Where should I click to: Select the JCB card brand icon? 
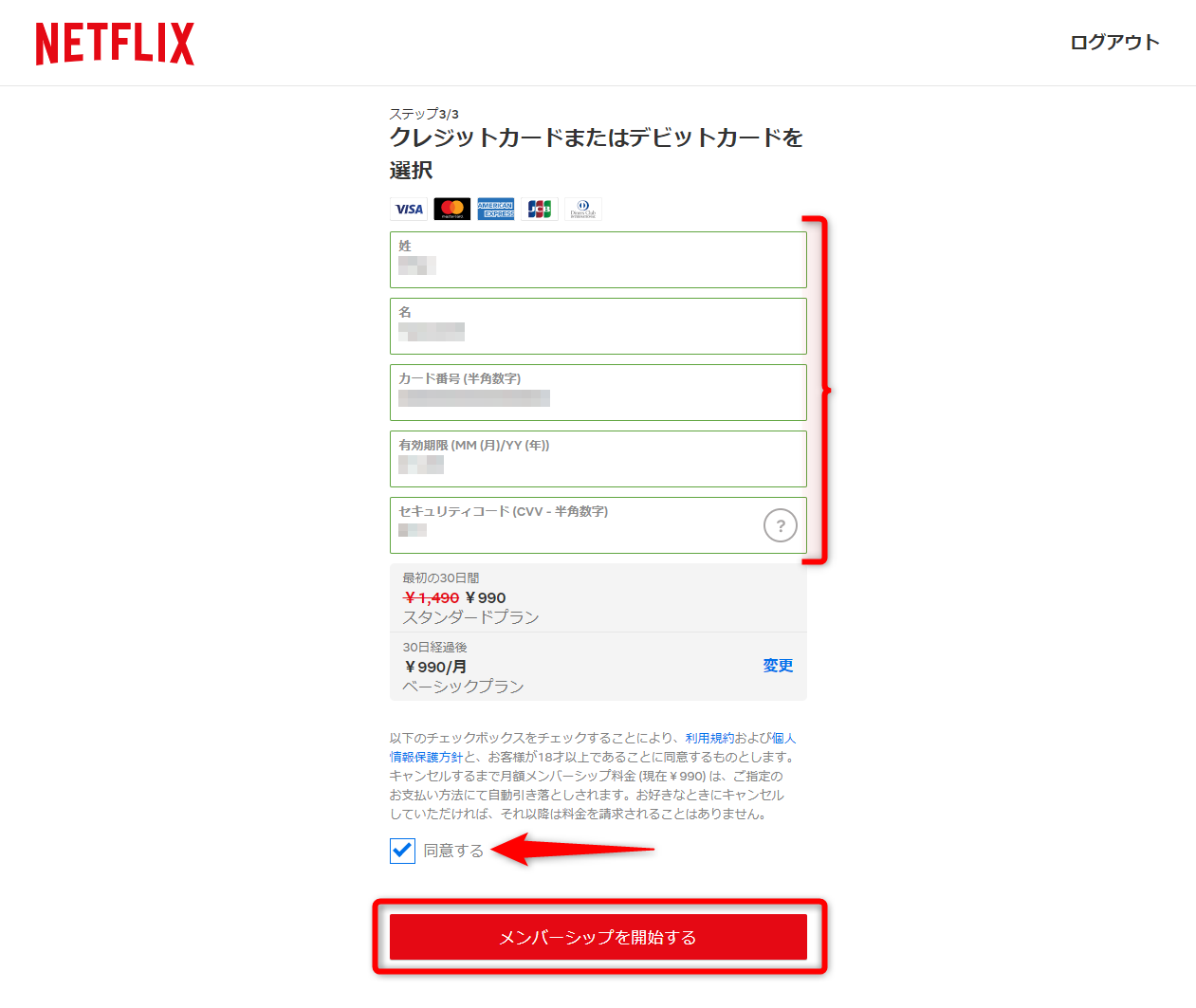pyautogui.click(x=540, y=209)
